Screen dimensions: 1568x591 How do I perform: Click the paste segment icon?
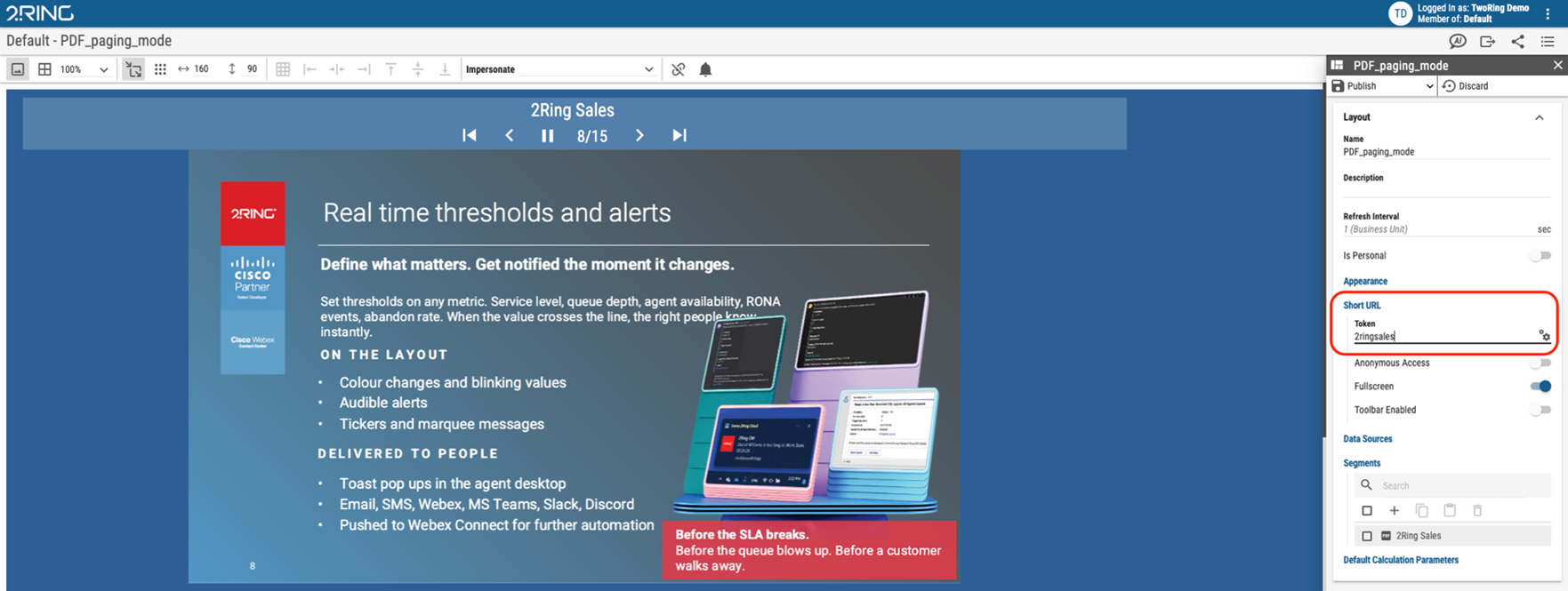pos(1450,511)
